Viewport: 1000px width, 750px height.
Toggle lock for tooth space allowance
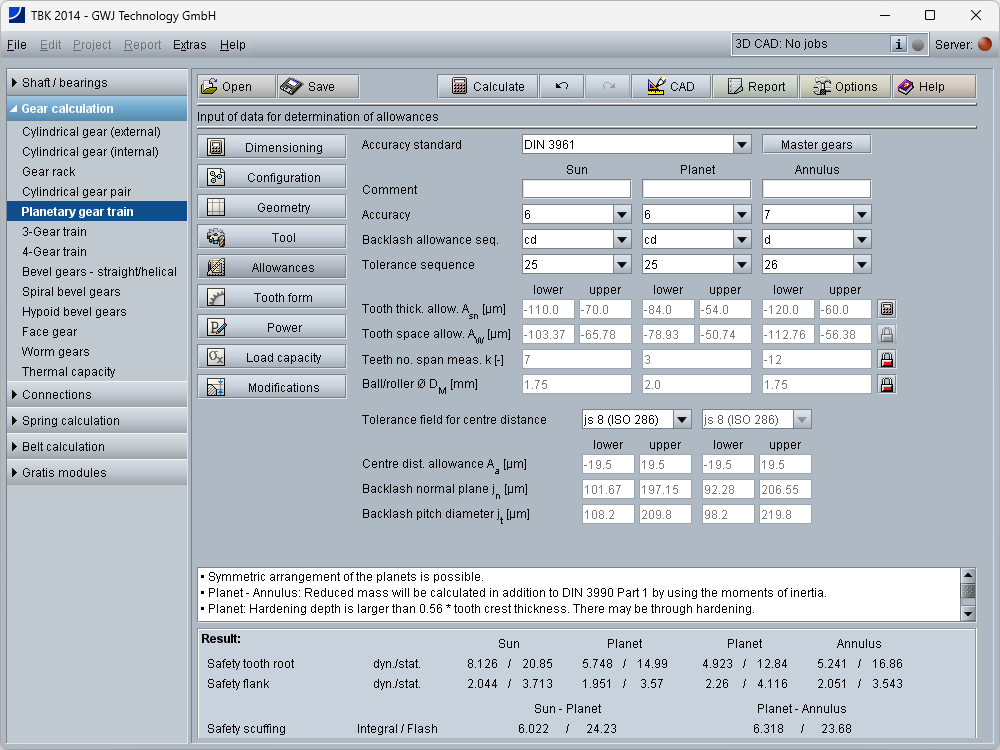point(886,335)
